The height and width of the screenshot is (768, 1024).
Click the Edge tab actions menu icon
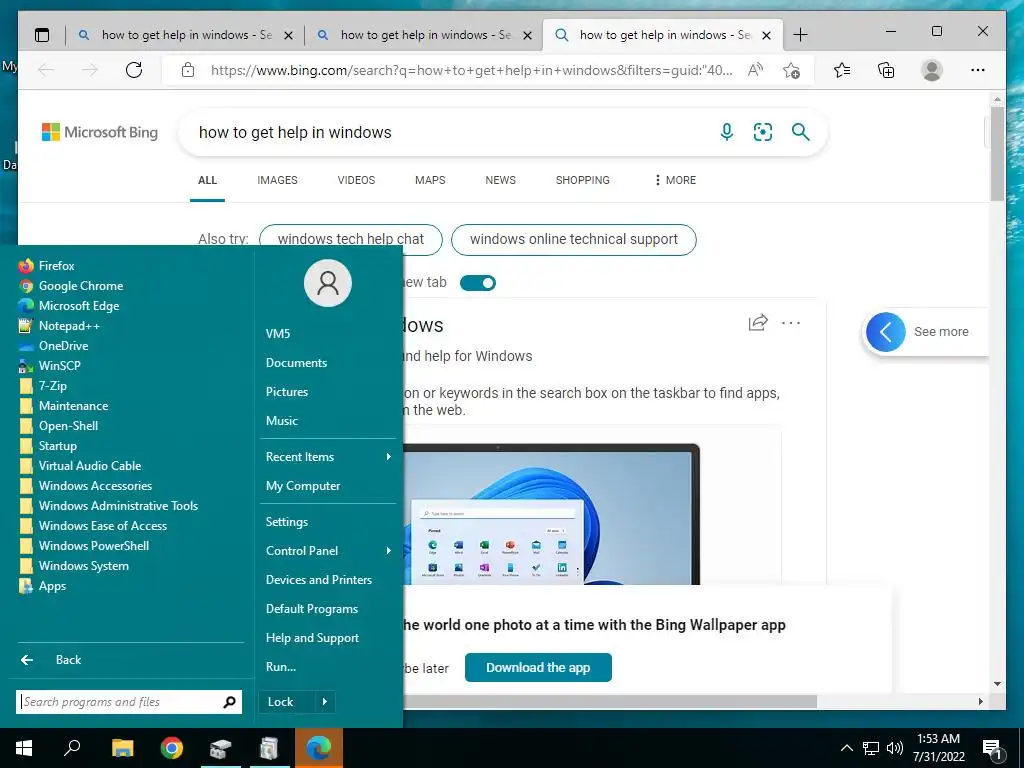(x=42, y=35)
